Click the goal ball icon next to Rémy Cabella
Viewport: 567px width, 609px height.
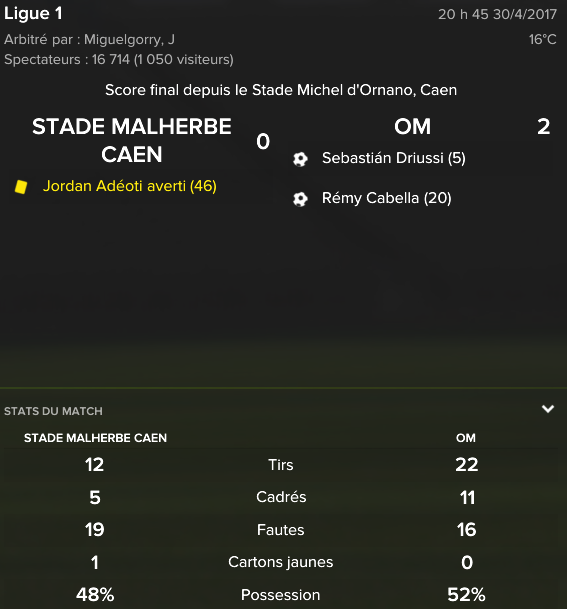pos(300,199)
